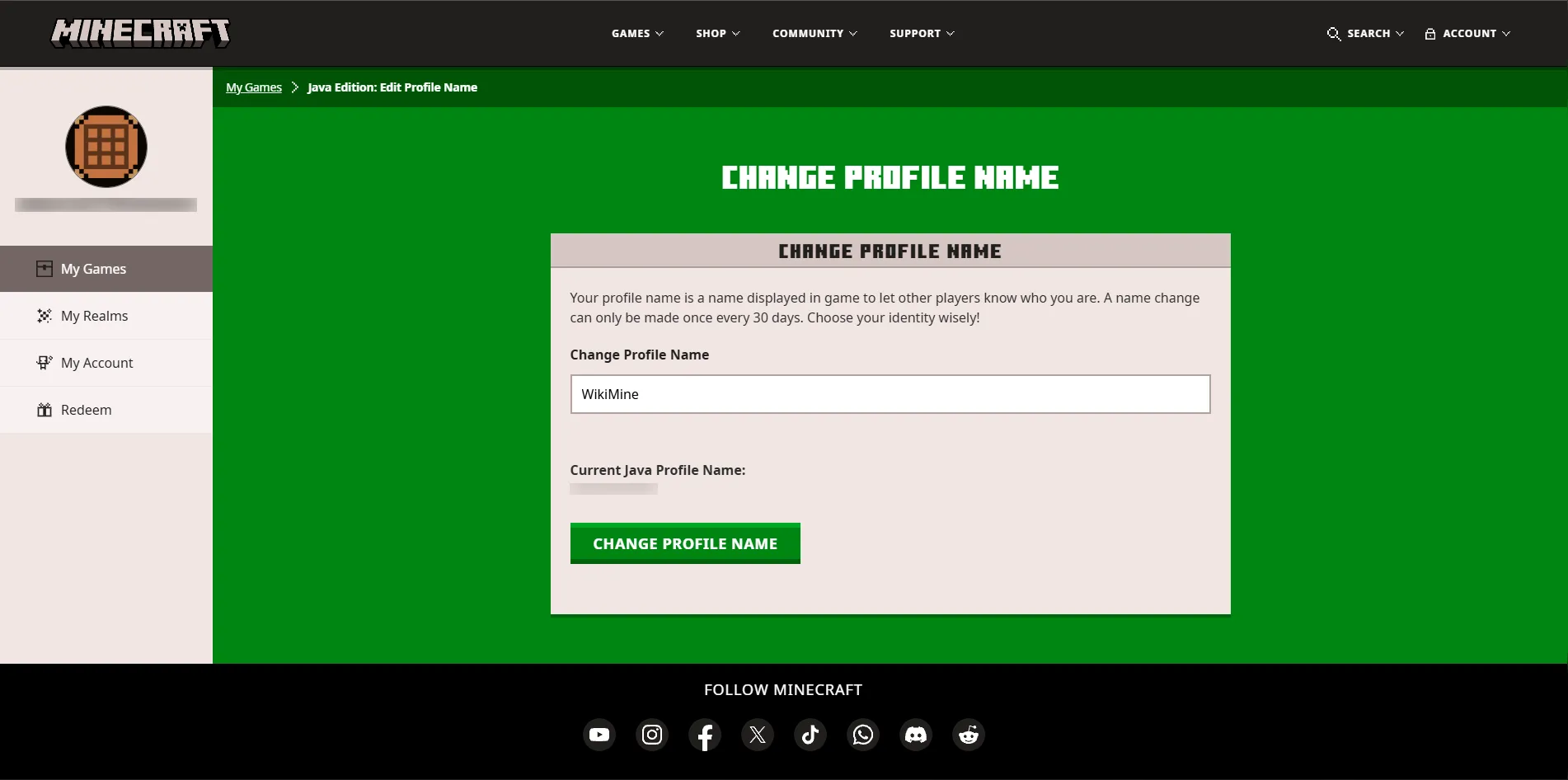Select My Realms in the sidebar
Image resolution: width=1568 pixels, height=780 pixels.
(x=94, y=316)
